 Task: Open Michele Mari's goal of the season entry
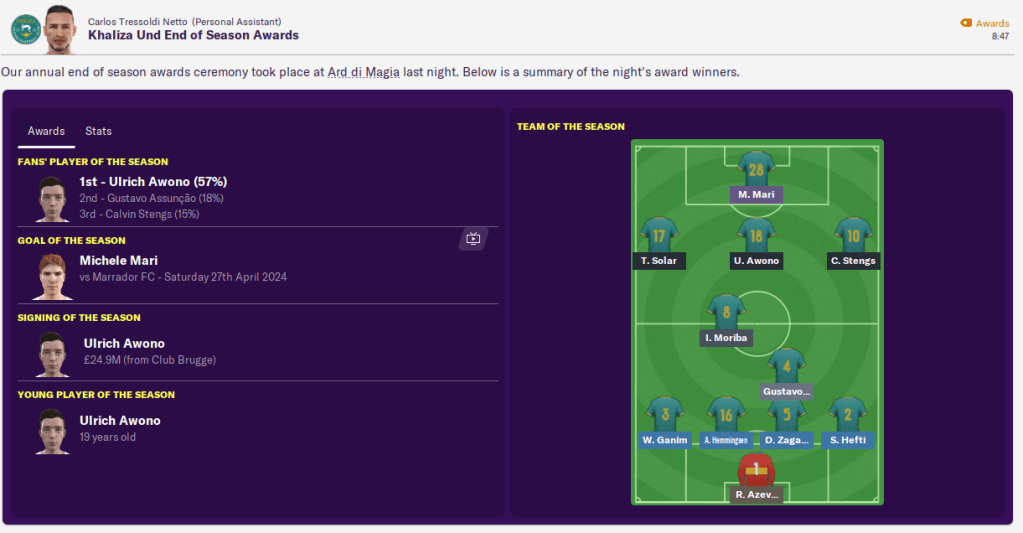pos(122,260)
